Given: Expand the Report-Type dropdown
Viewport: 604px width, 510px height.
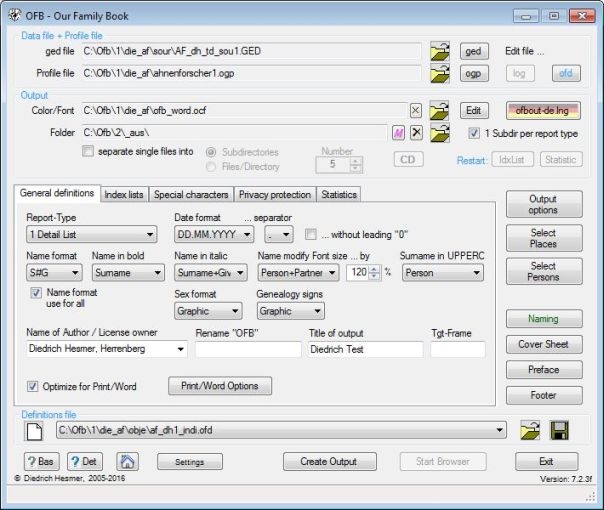Looking at the screenshot, I should pos(92,235).
